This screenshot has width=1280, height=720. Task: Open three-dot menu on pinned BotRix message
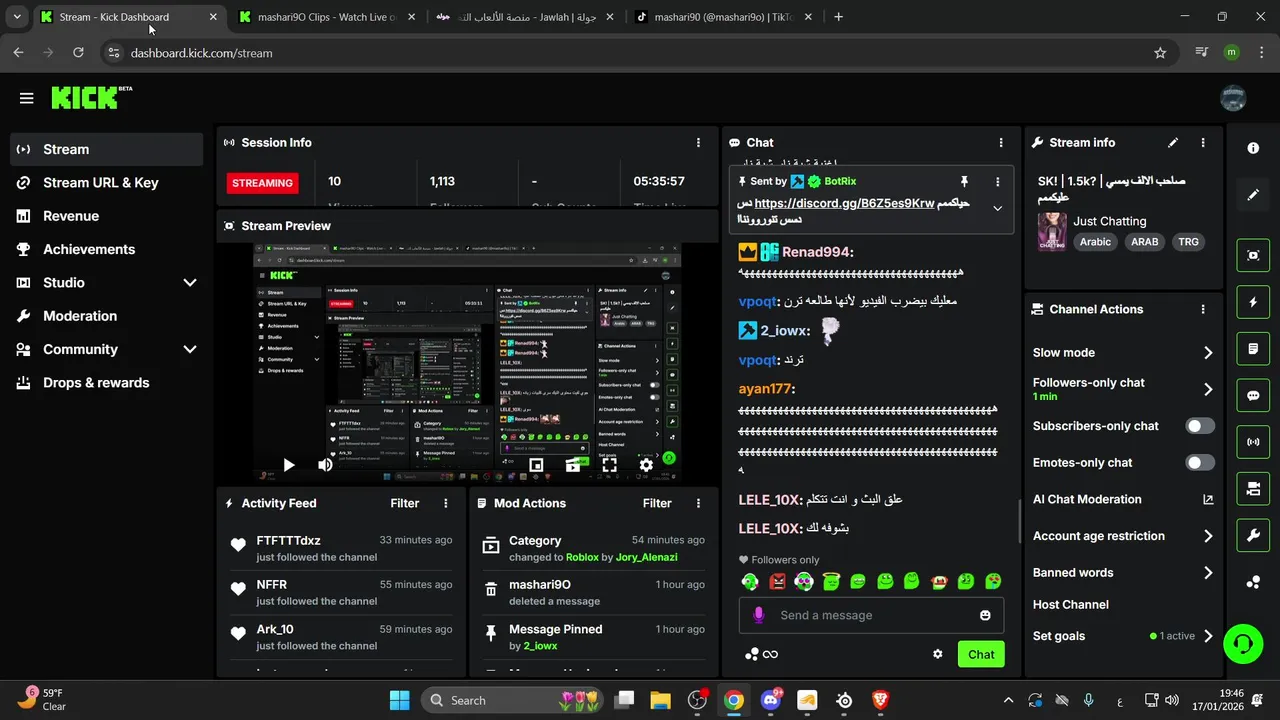pyautogui.click(x=997, y=182)
